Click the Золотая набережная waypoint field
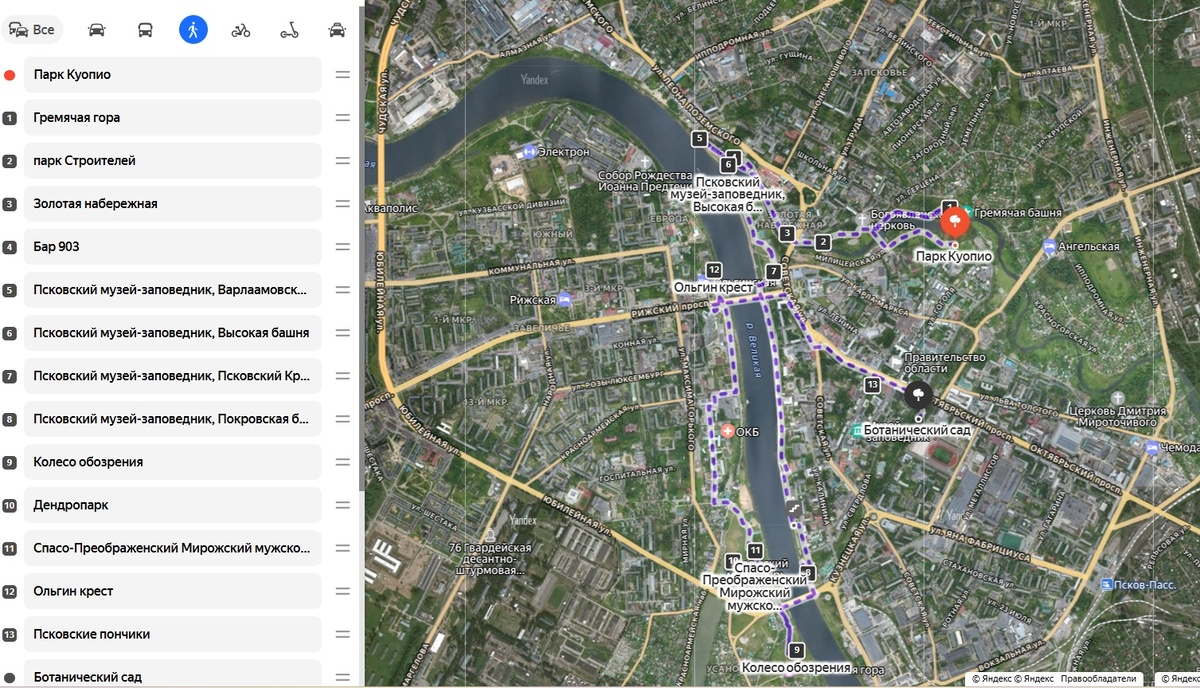The width and height of the screenshot is (1200, 688). (172, 203)
